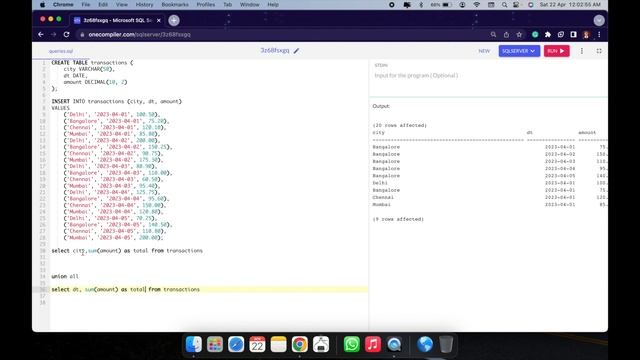
Task: Open the Chrome menu in menu bar
Action: click(63, 4)
